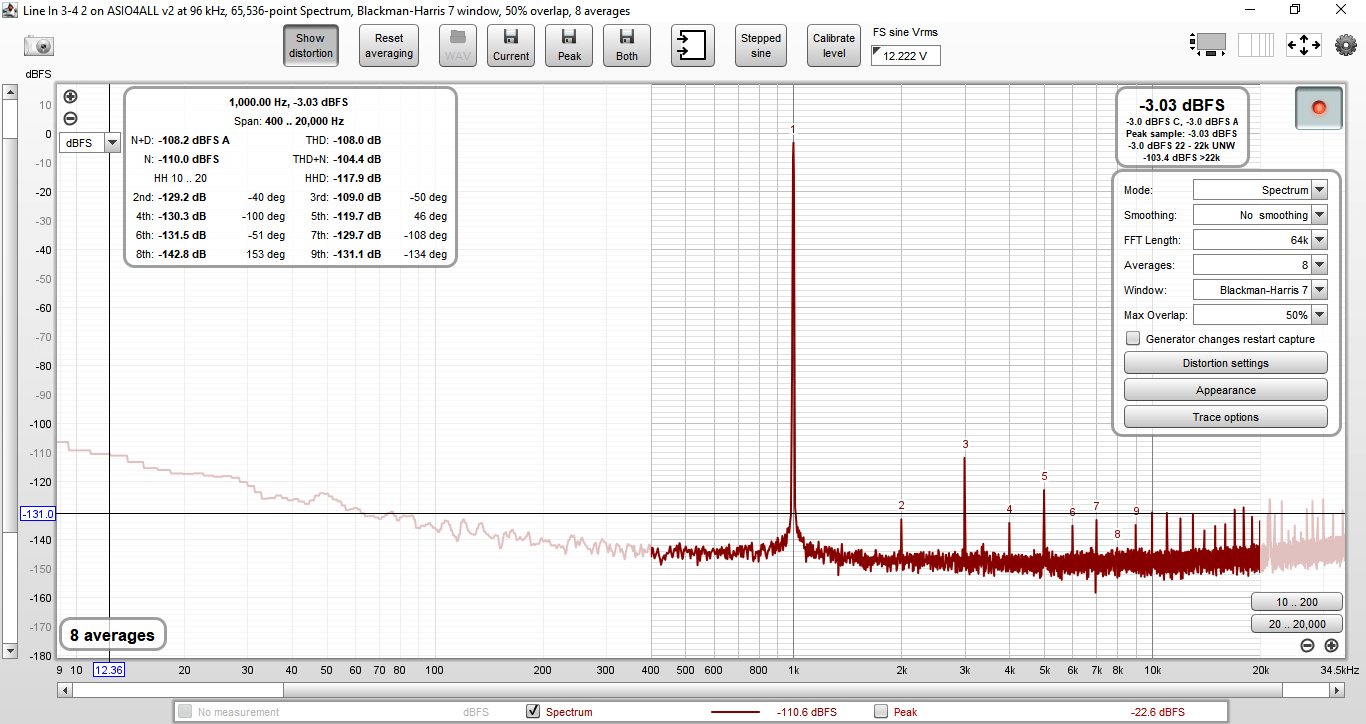Edit FS sine Vrms value field
Viewport: 1366px width, 724px height.
906,56
